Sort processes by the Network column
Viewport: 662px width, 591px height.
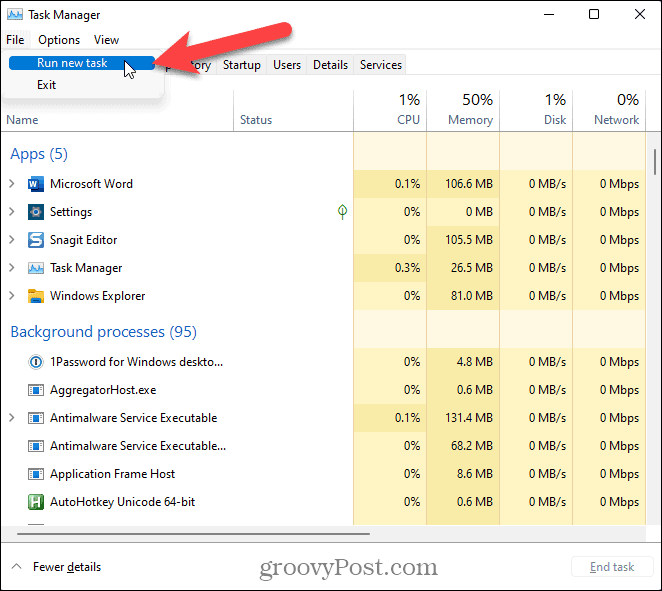point(609,111)
